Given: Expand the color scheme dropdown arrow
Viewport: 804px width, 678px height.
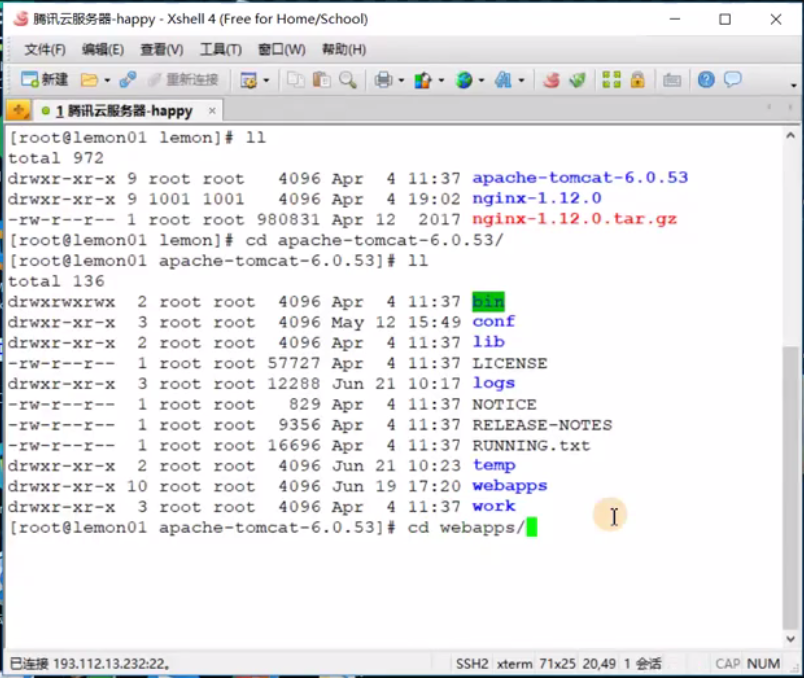Looking at the screenshot, I should click(441, 81).
